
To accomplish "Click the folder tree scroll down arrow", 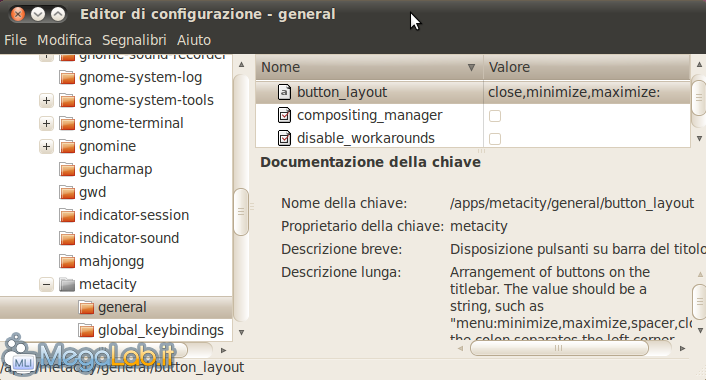I will pos(241,332).
